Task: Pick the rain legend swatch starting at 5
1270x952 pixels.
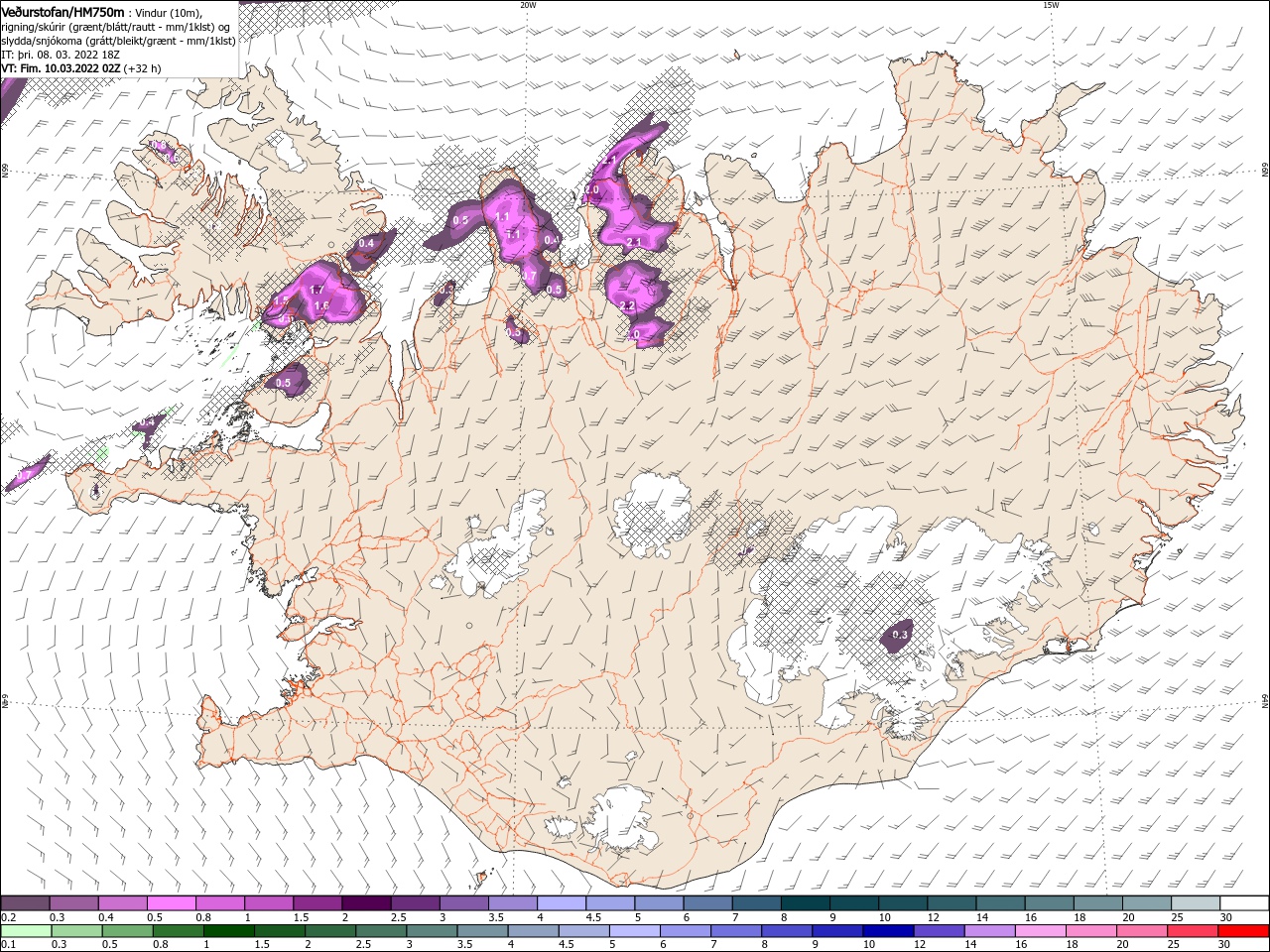Action: click(634, 931)
